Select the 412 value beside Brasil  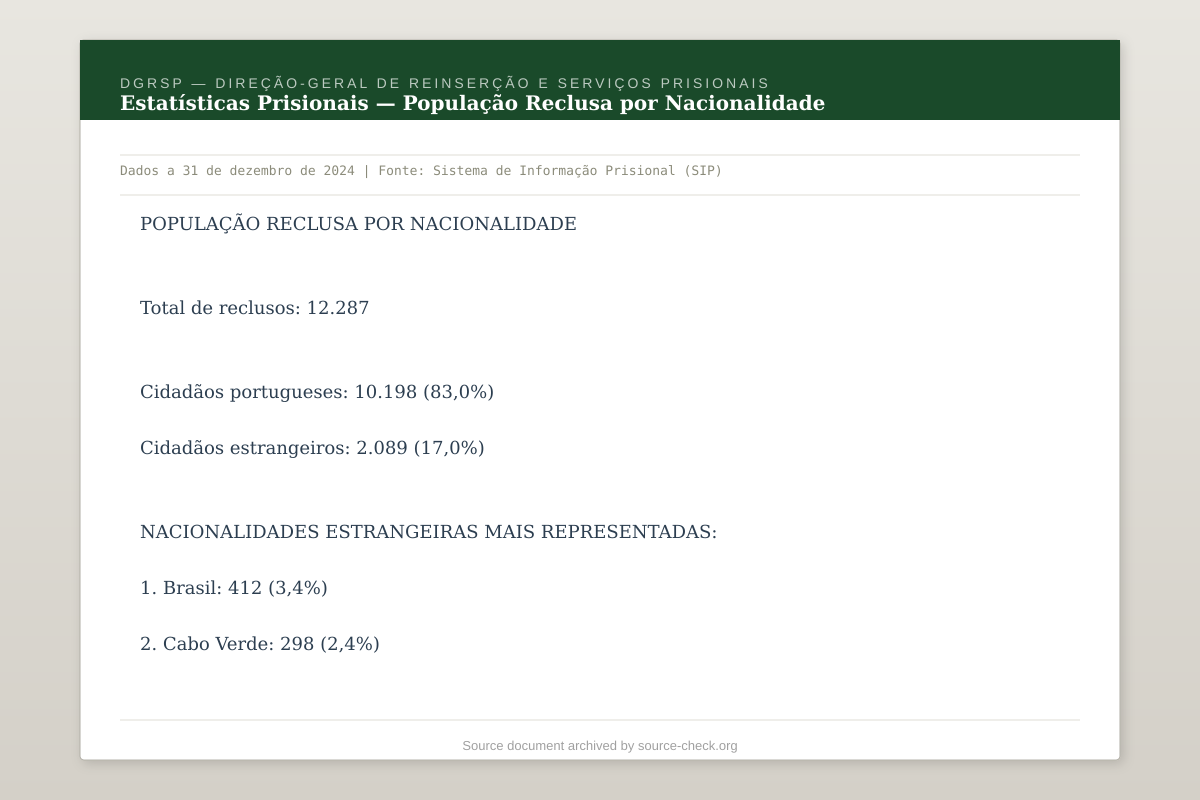tap(245, 588)
